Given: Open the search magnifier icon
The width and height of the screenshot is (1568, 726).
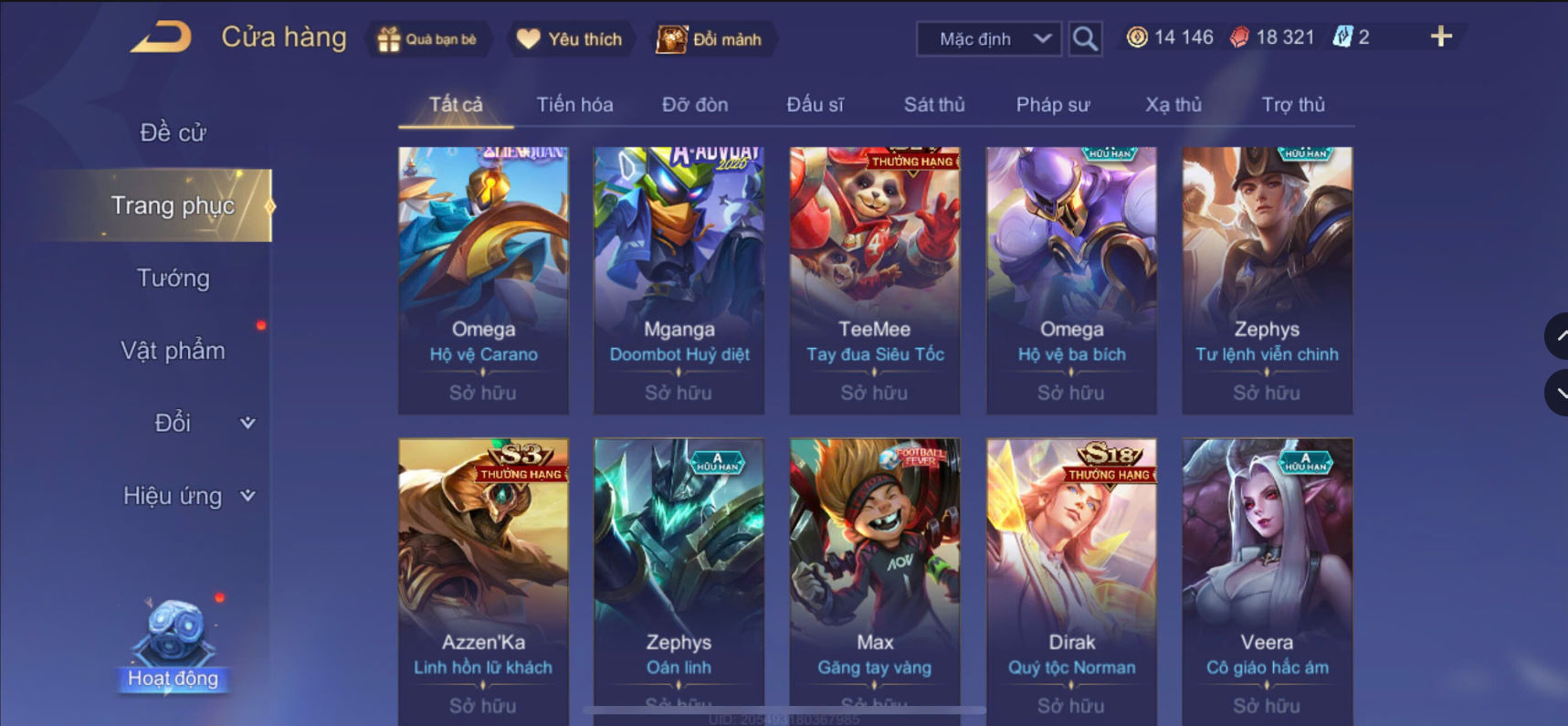Looking at the screenshot, I should click(x=1085, y=38).
